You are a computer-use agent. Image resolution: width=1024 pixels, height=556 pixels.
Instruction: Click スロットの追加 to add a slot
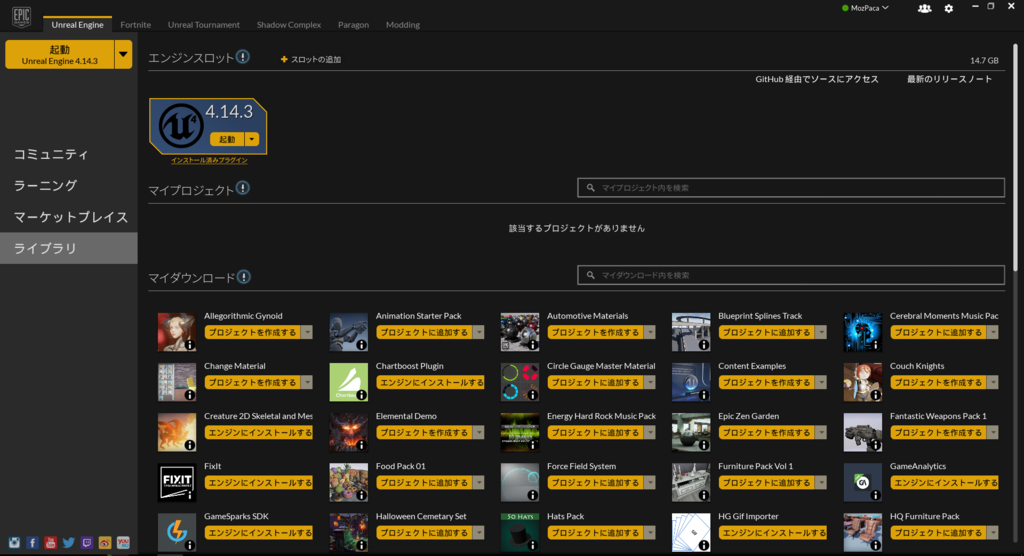311,59
